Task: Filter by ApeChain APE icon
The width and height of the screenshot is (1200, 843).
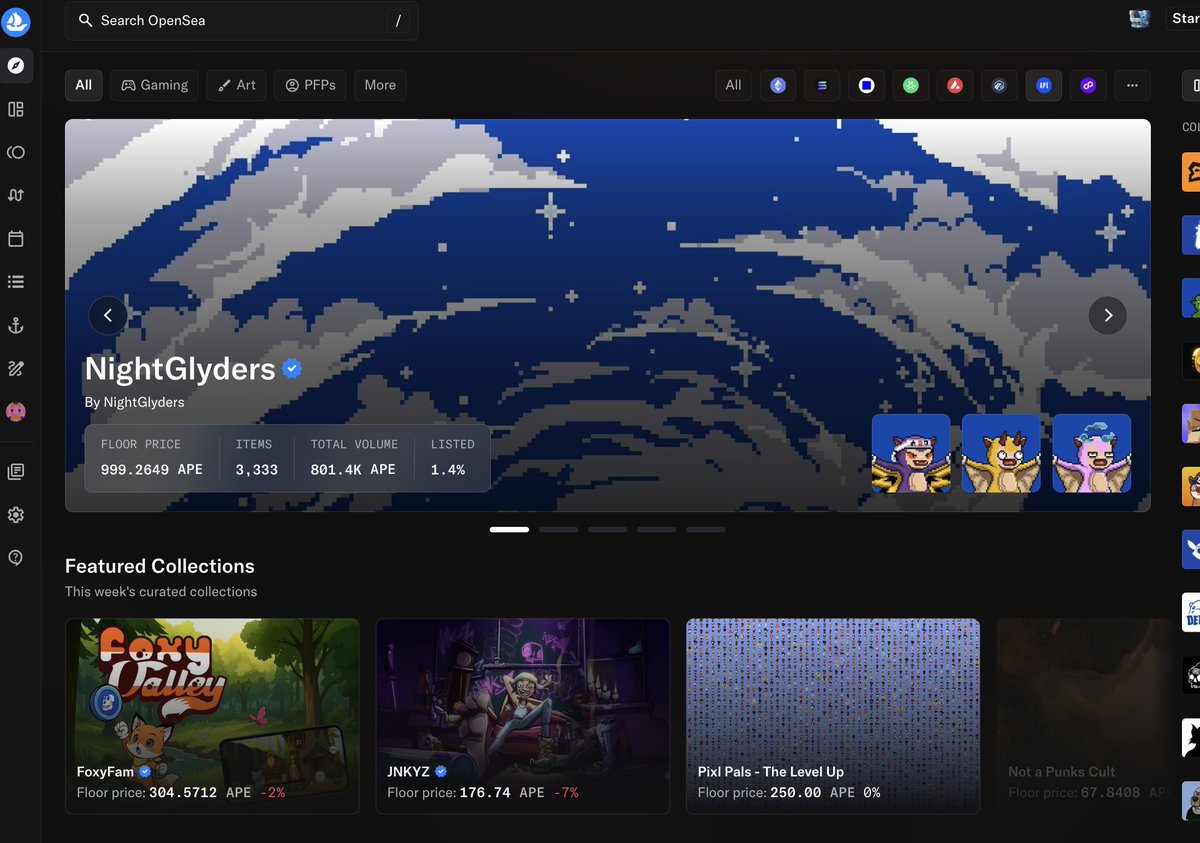Action: 1044,85
